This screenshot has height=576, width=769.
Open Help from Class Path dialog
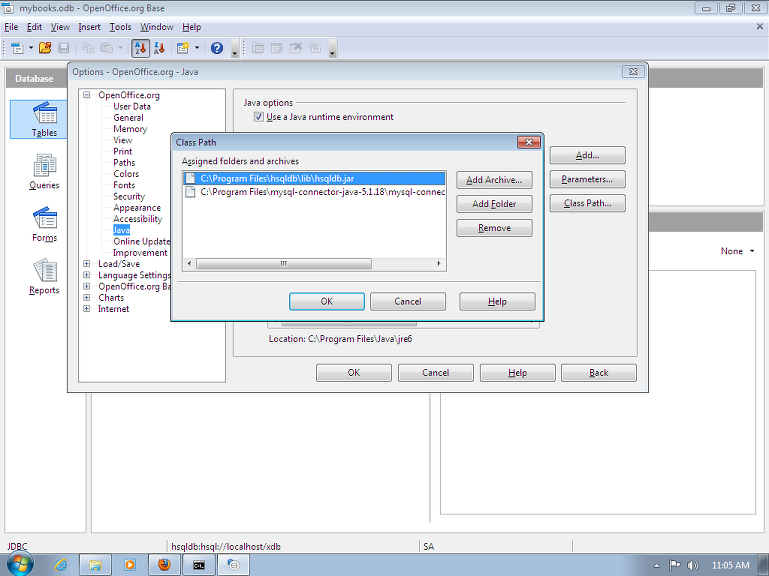point(497,302)
